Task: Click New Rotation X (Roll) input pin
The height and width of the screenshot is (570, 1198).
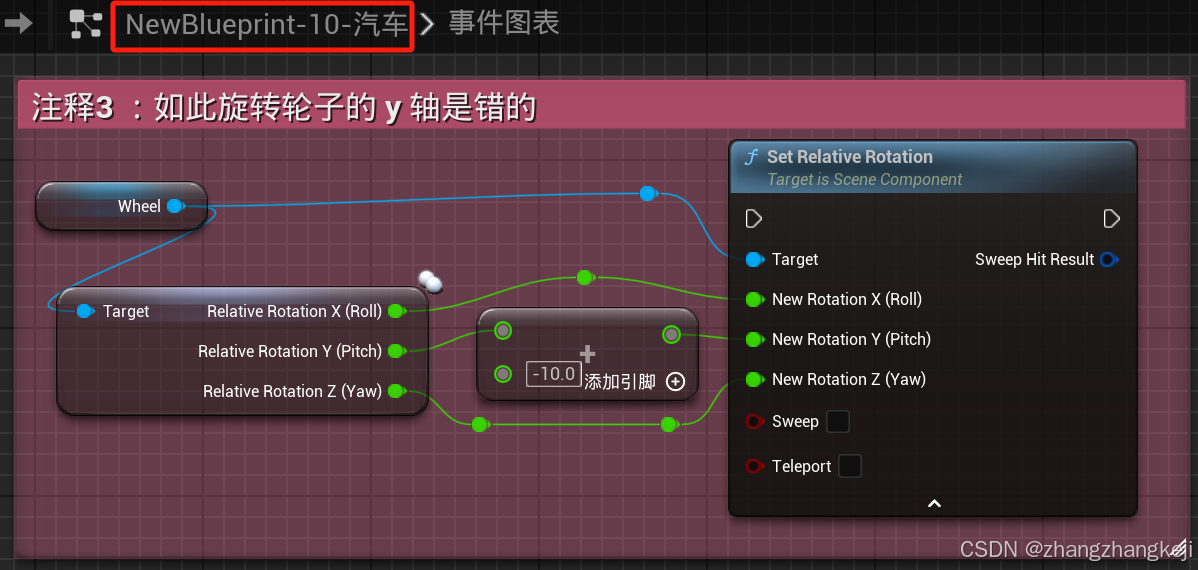Action: tap(754, 300)
